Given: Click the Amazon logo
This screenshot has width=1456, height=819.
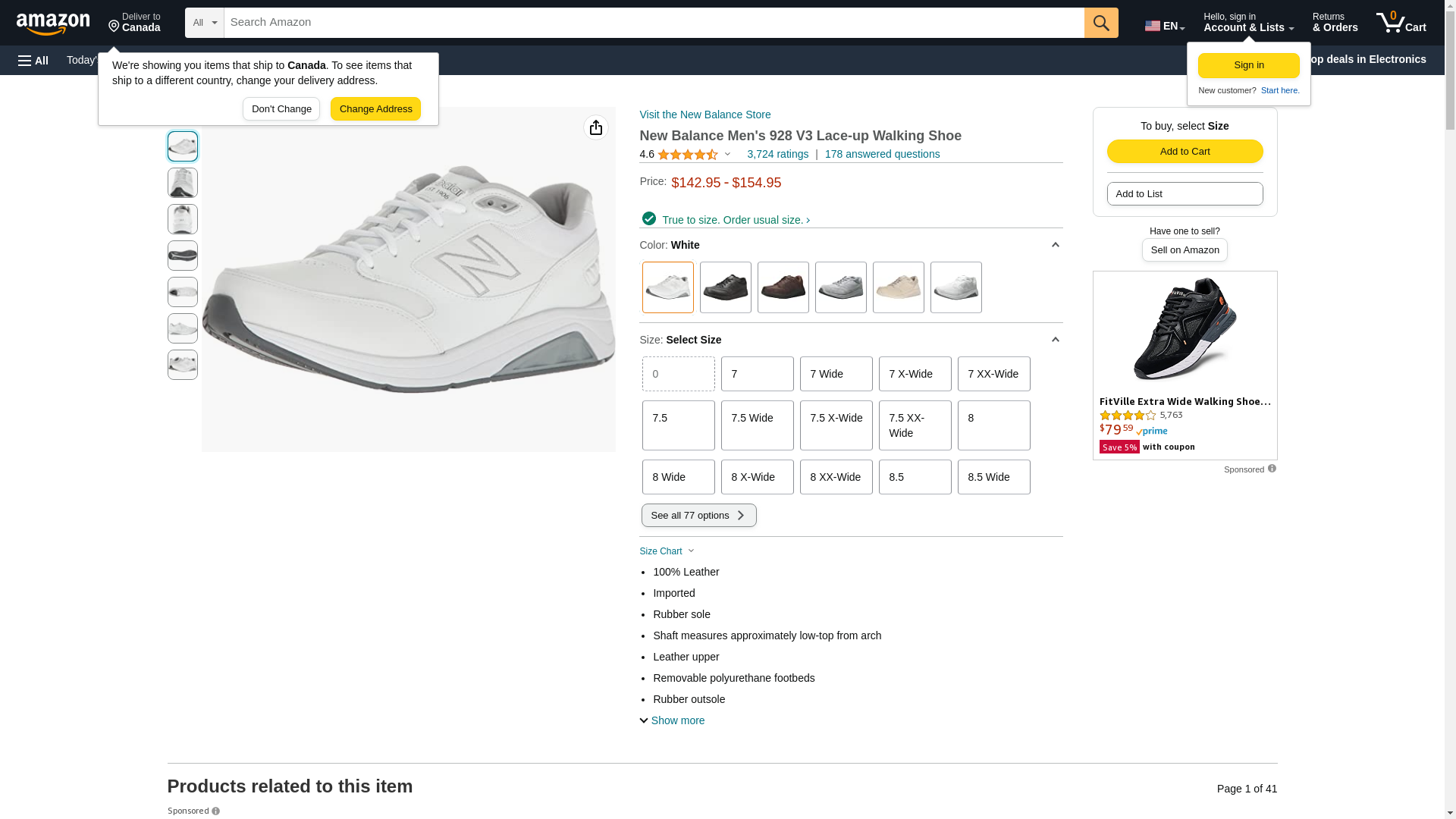Looking at the screenshot, I should tap(53, 24).
